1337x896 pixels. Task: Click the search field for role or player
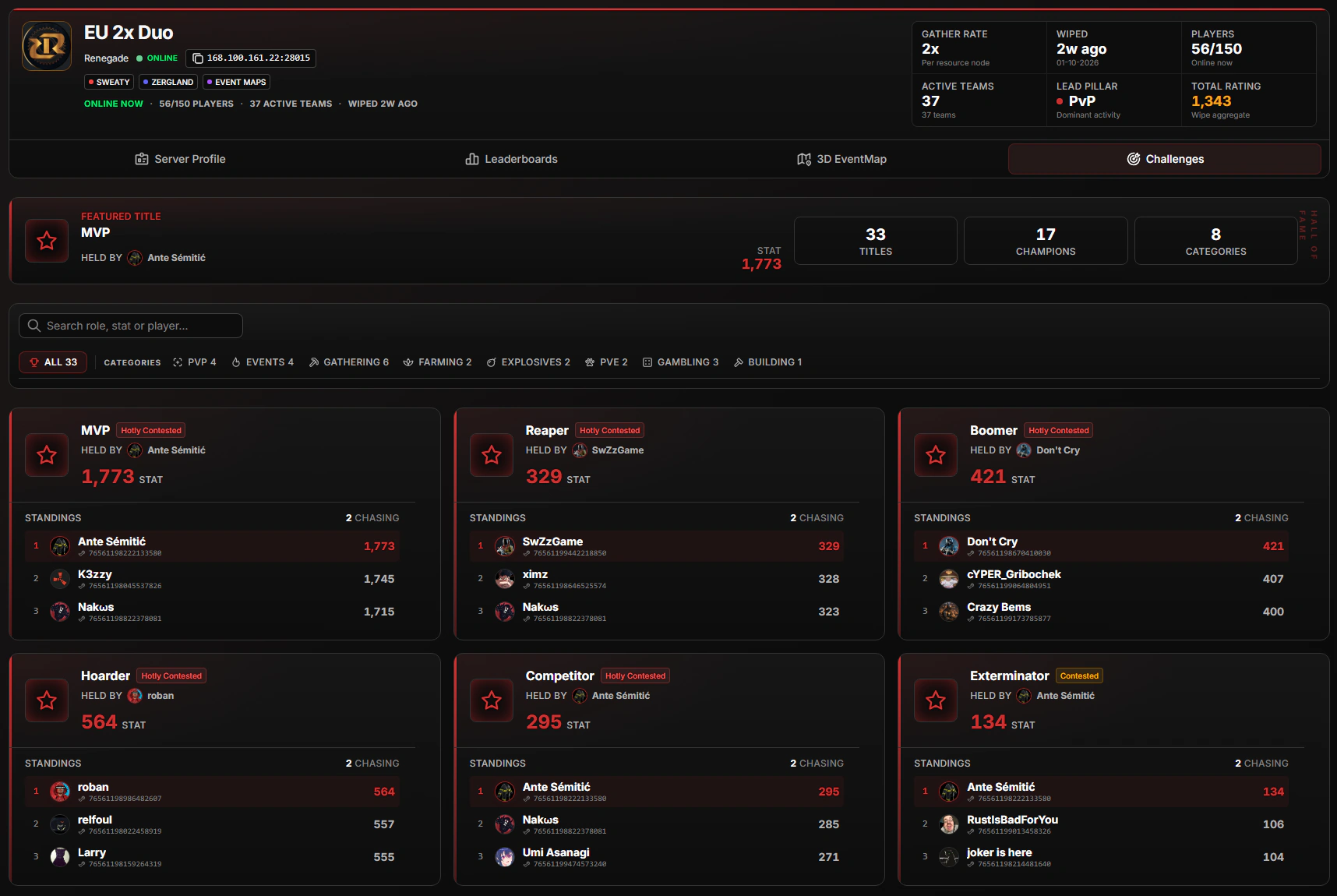[x=131, y=326]
